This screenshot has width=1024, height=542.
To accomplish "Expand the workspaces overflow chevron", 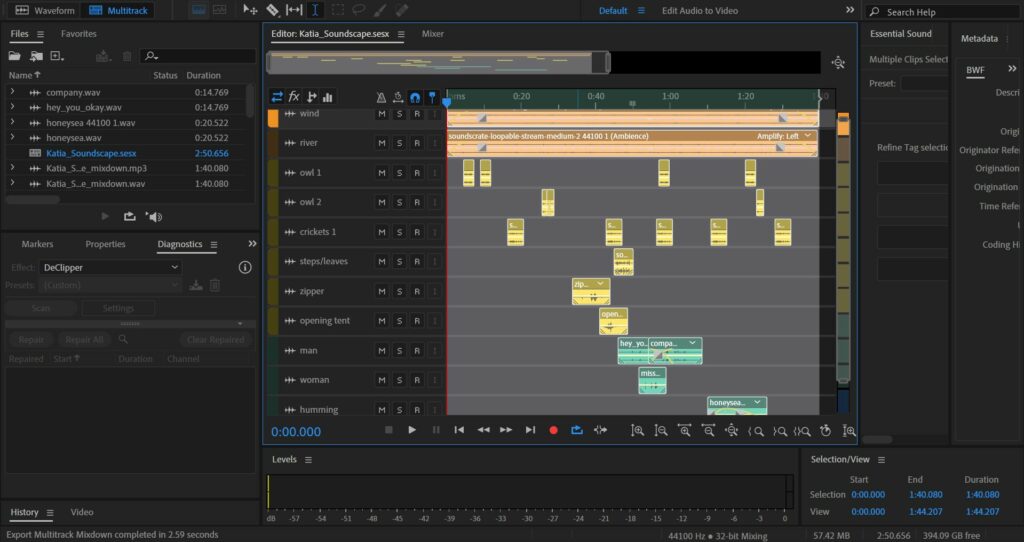I will coord(849,10).
